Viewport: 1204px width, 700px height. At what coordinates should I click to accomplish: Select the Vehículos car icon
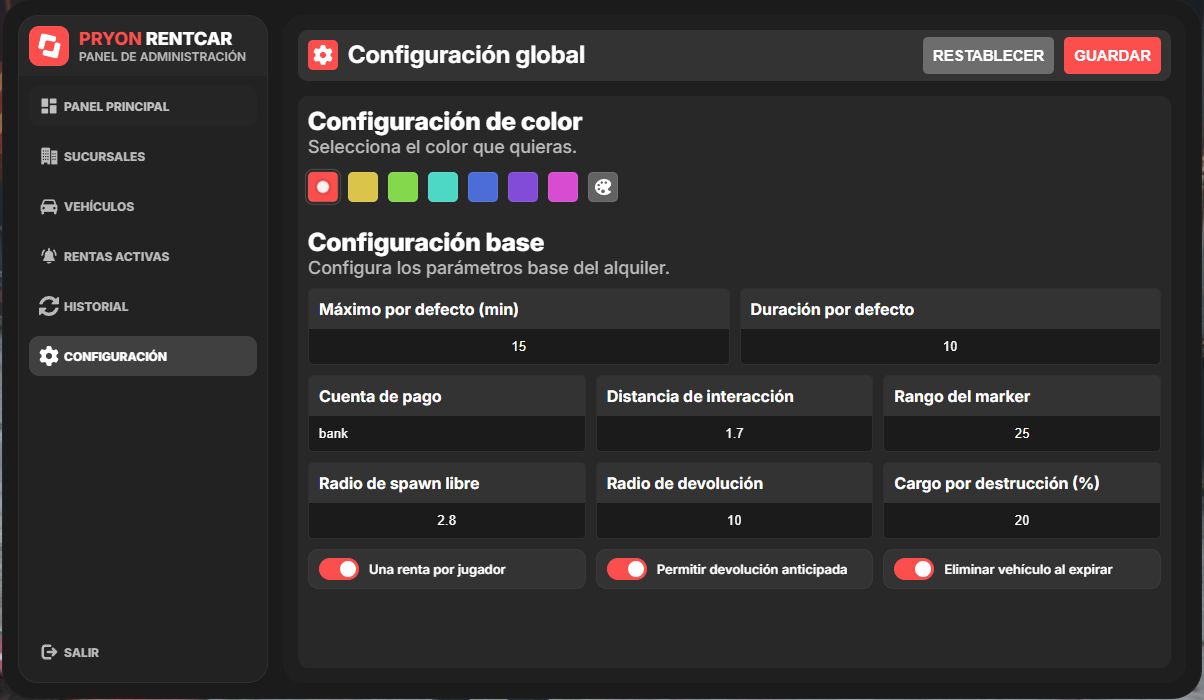tap(48, 206)
